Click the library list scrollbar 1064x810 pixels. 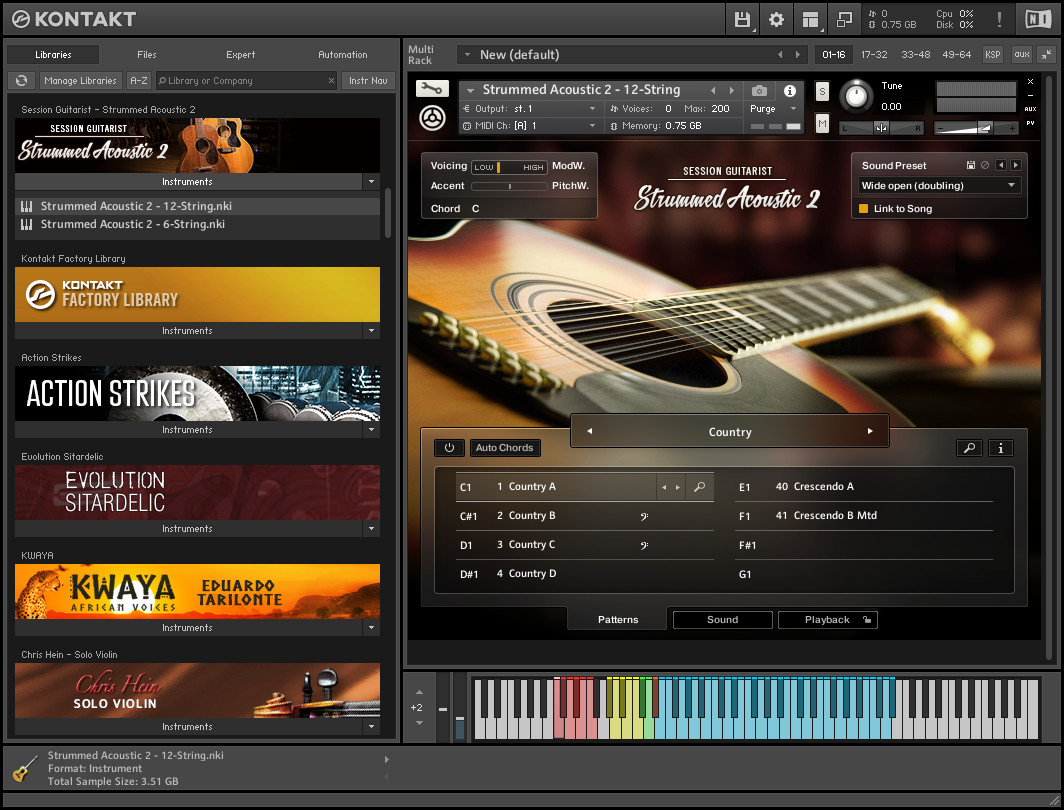point(388,213)
